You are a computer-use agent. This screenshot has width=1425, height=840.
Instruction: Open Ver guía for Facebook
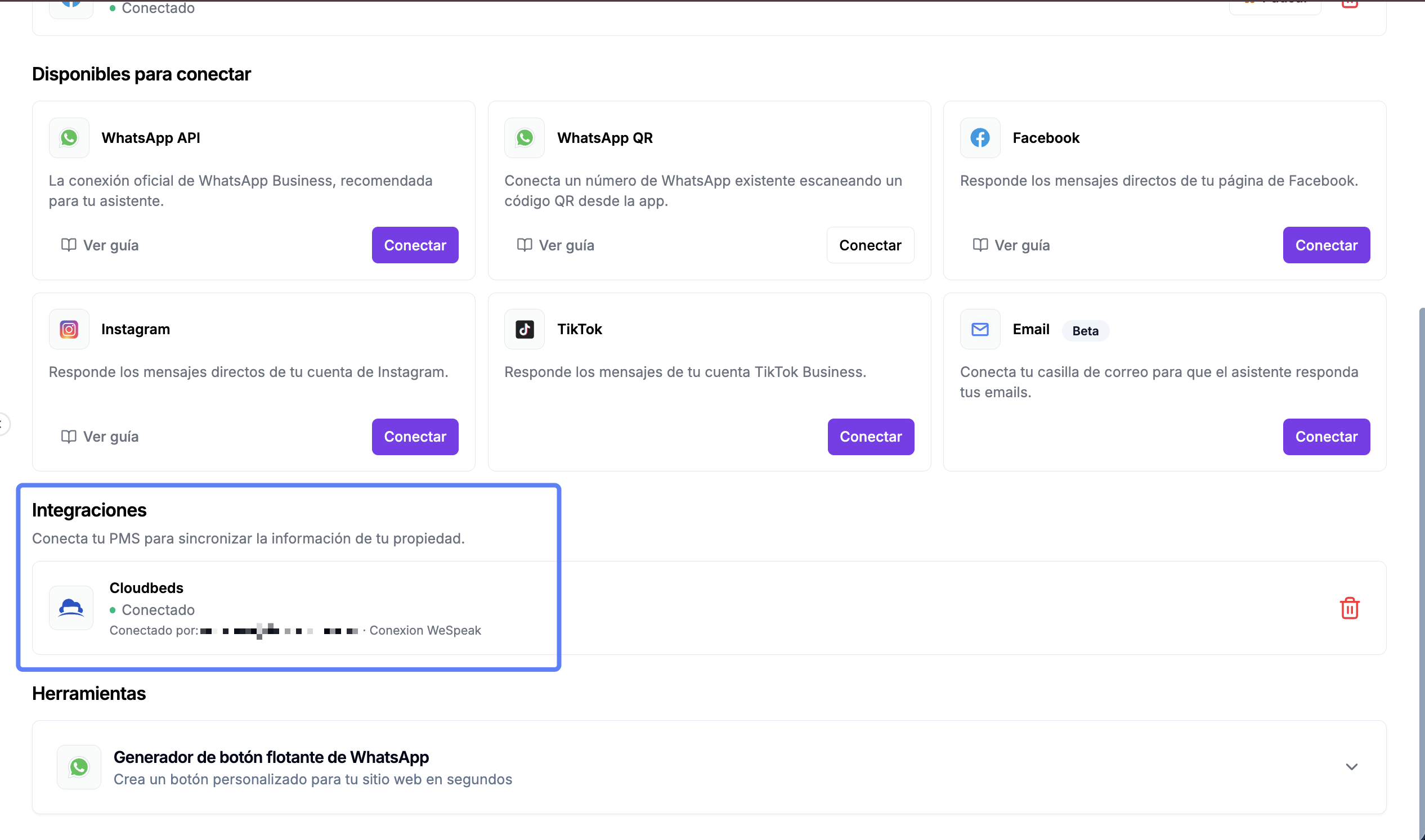tap(1011, 245)
